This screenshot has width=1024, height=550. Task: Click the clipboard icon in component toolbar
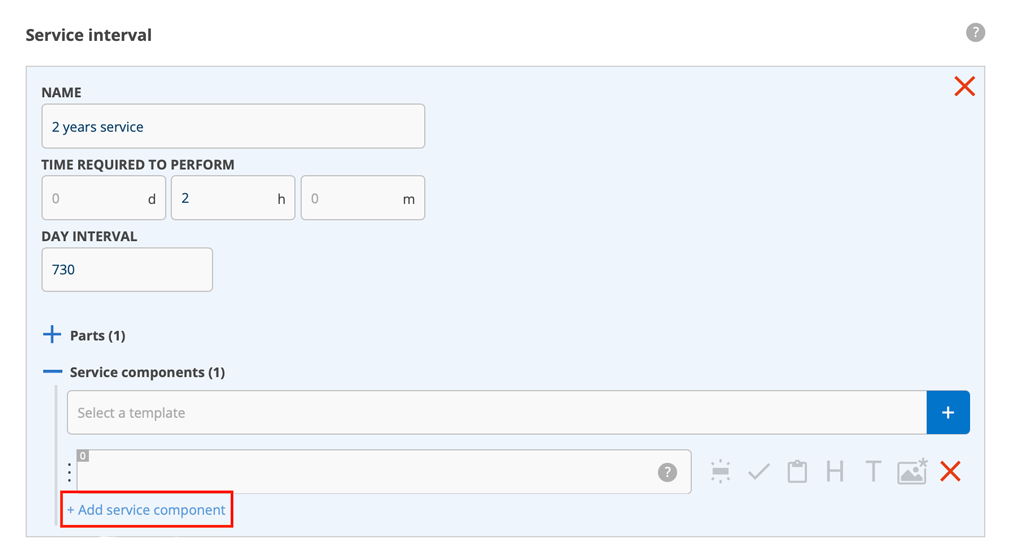pos(797,472)
